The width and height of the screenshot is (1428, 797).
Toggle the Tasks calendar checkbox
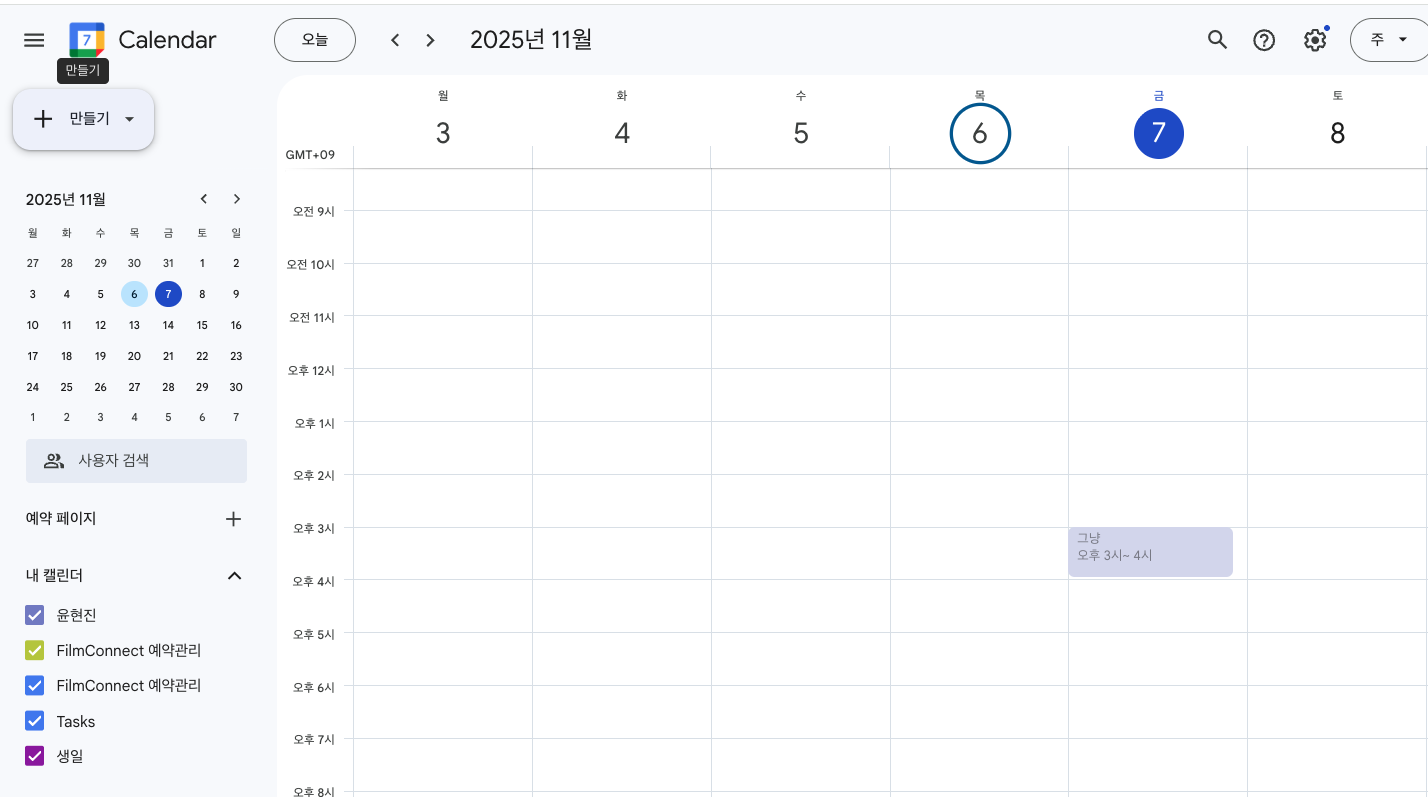pos(35,721)
